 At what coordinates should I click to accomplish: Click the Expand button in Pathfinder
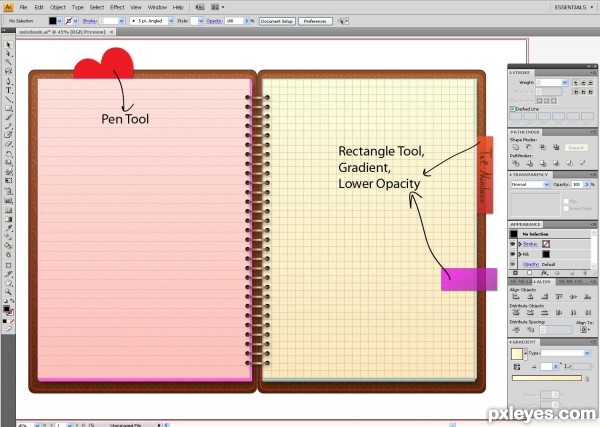coord(576,148)
